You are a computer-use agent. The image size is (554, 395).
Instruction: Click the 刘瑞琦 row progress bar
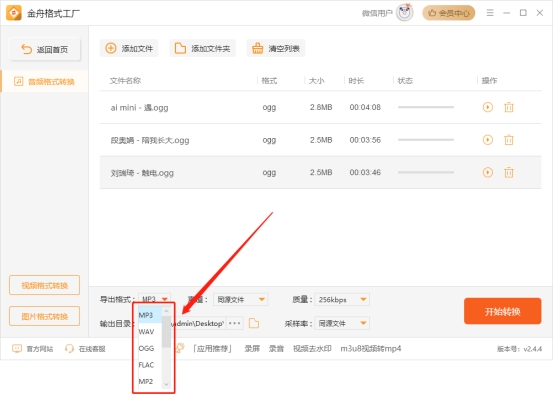click(426, 172)
